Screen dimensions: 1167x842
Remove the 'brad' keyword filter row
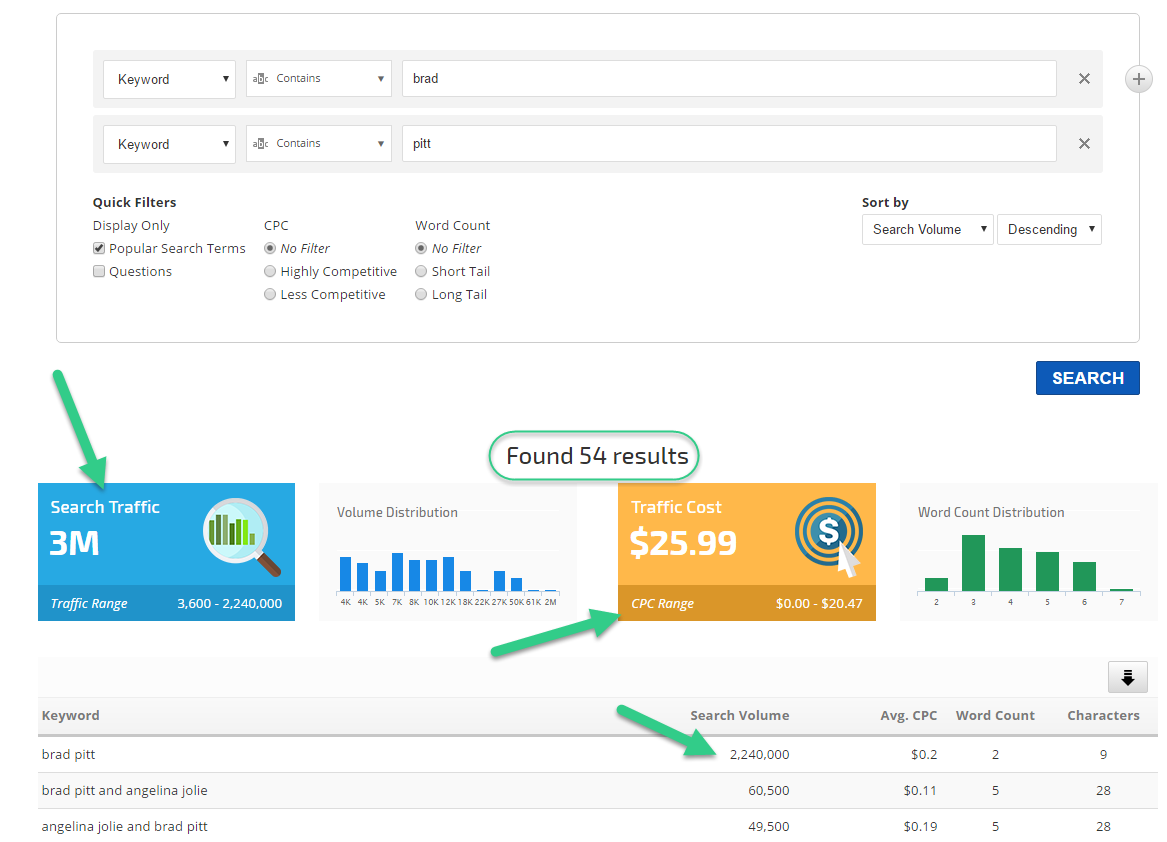1084,79
